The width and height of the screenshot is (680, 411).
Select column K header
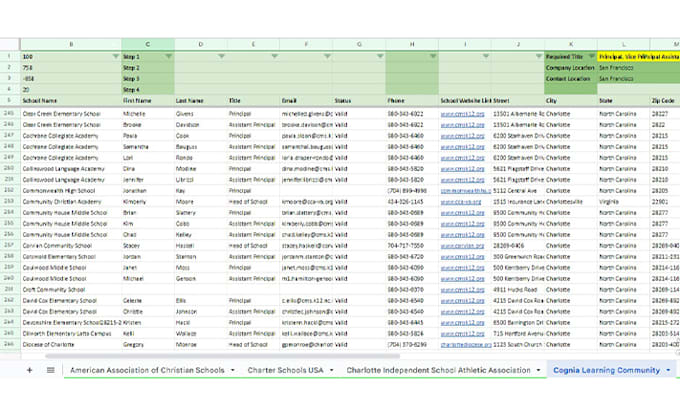[x=571, y=44]
